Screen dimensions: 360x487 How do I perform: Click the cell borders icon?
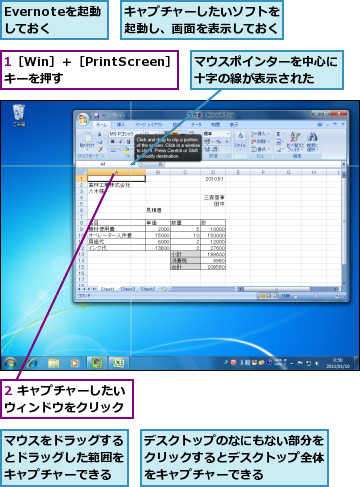tap(113, 150)
